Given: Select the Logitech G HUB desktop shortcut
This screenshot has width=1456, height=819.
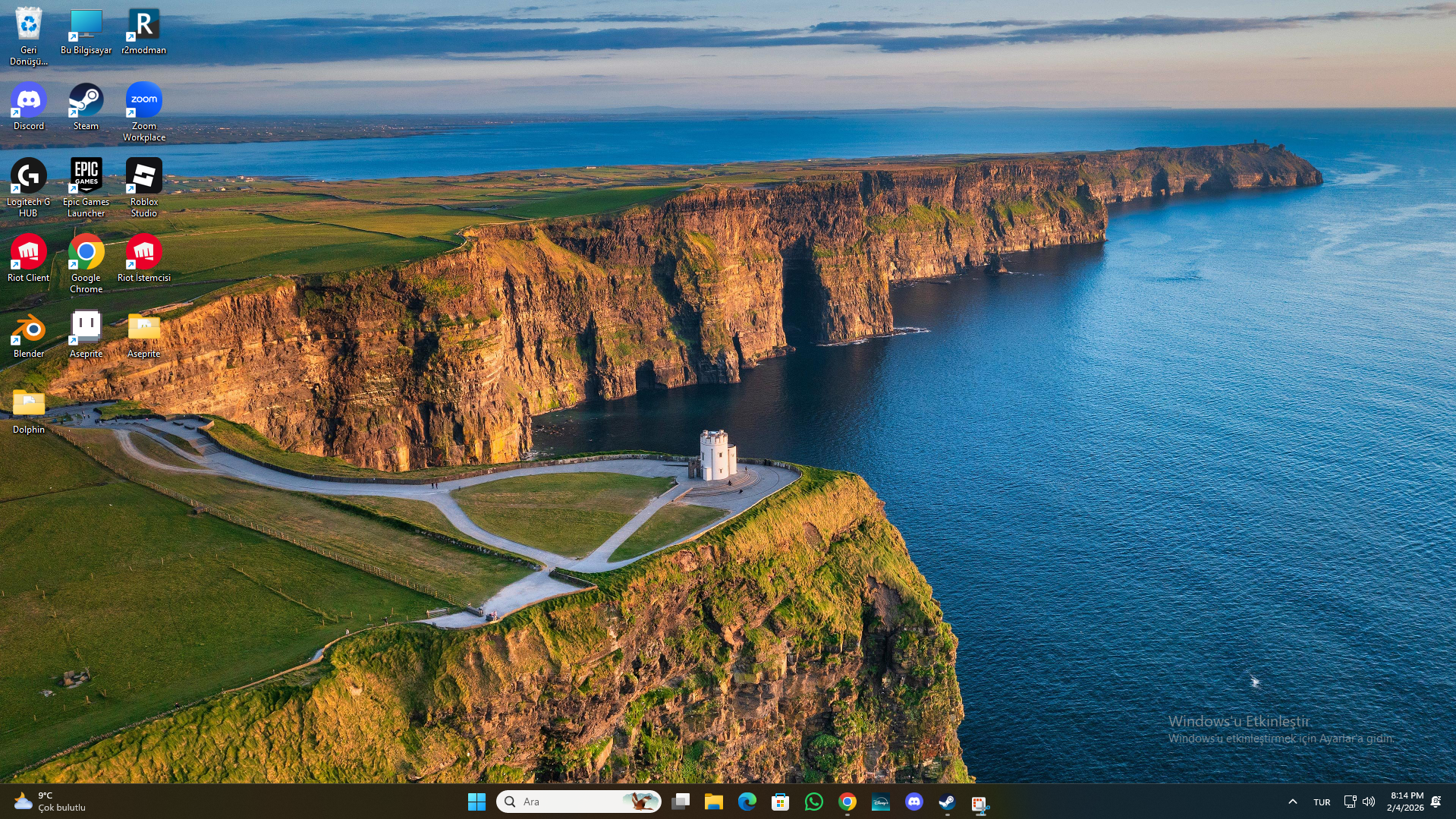Looking at the screenshot, I should 28,187.
